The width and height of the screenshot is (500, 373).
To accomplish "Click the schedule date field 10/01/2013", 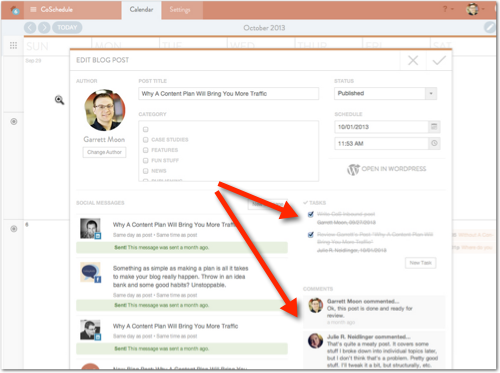I will [x=381, y=127].
